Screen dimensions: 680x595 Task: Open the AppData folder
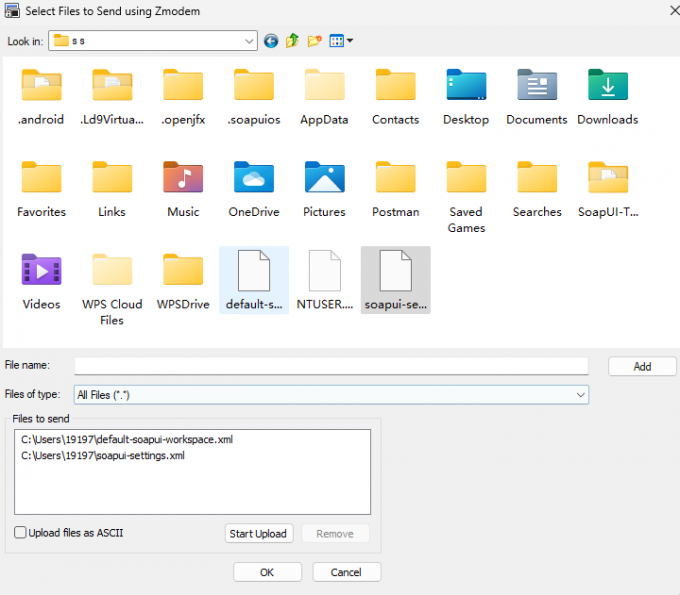(324, 98)
